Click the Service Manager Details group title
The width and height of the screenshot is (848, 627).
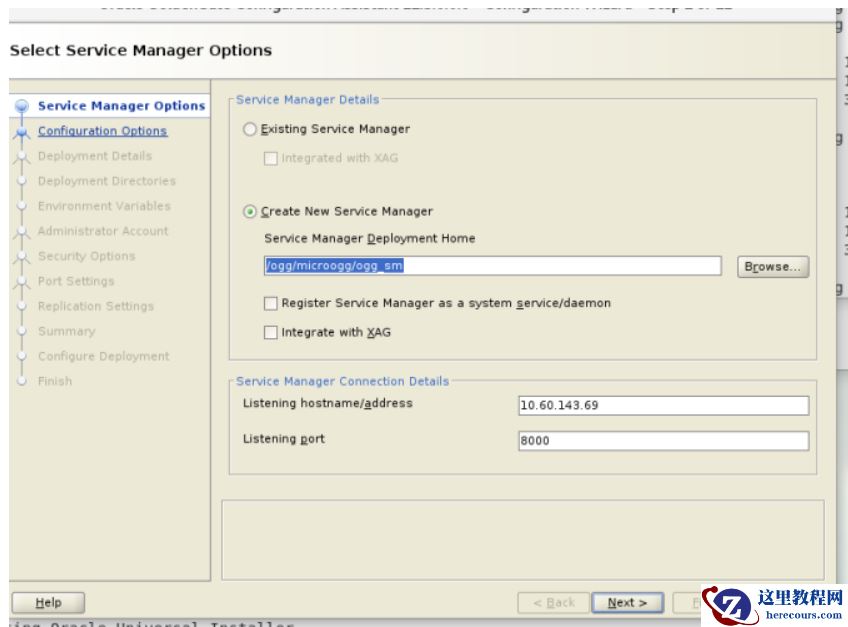coord(307,100)
